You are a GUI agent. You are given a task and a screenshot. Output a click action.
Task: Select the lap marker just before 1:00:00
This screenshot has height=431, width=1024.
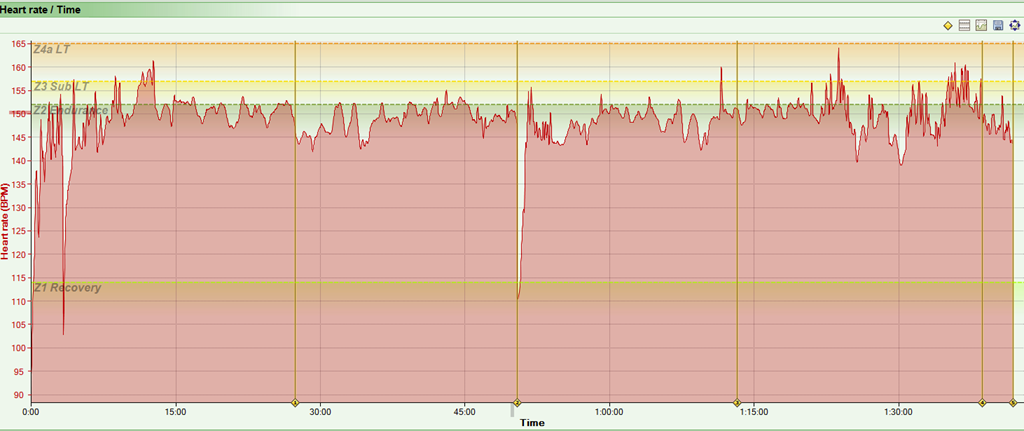pyautogui.click(x=517, y=403)
